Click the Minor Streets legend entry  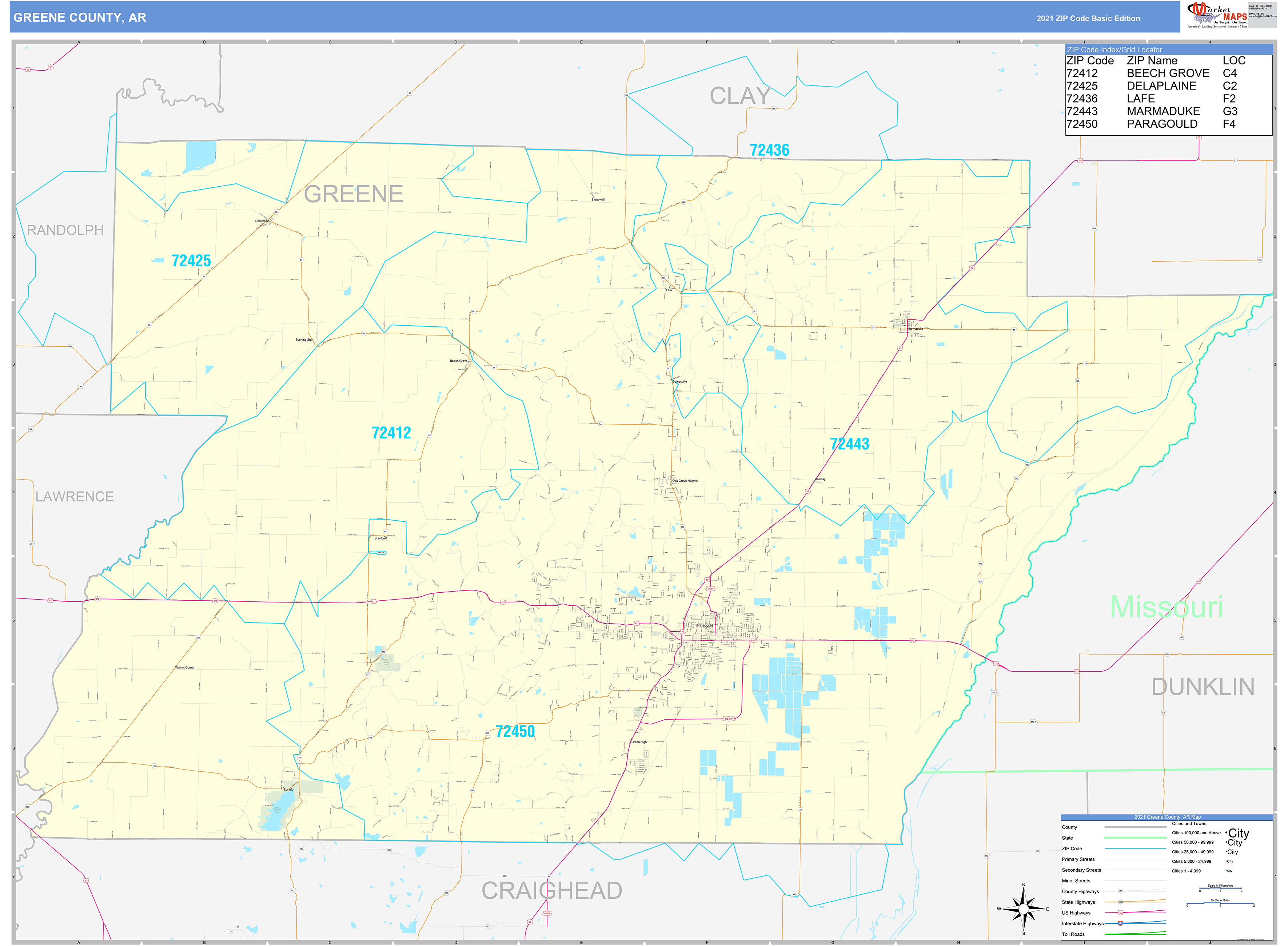tap(1076, 881)
